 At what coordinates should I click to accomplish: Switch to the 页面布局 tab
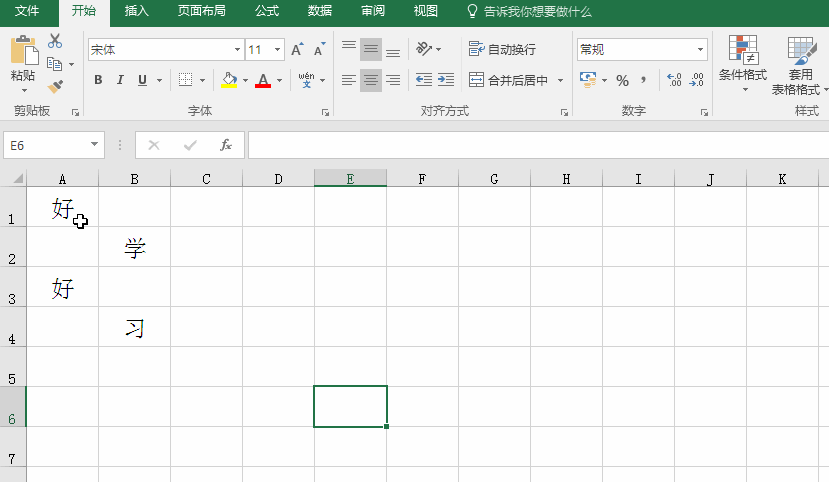201,11
